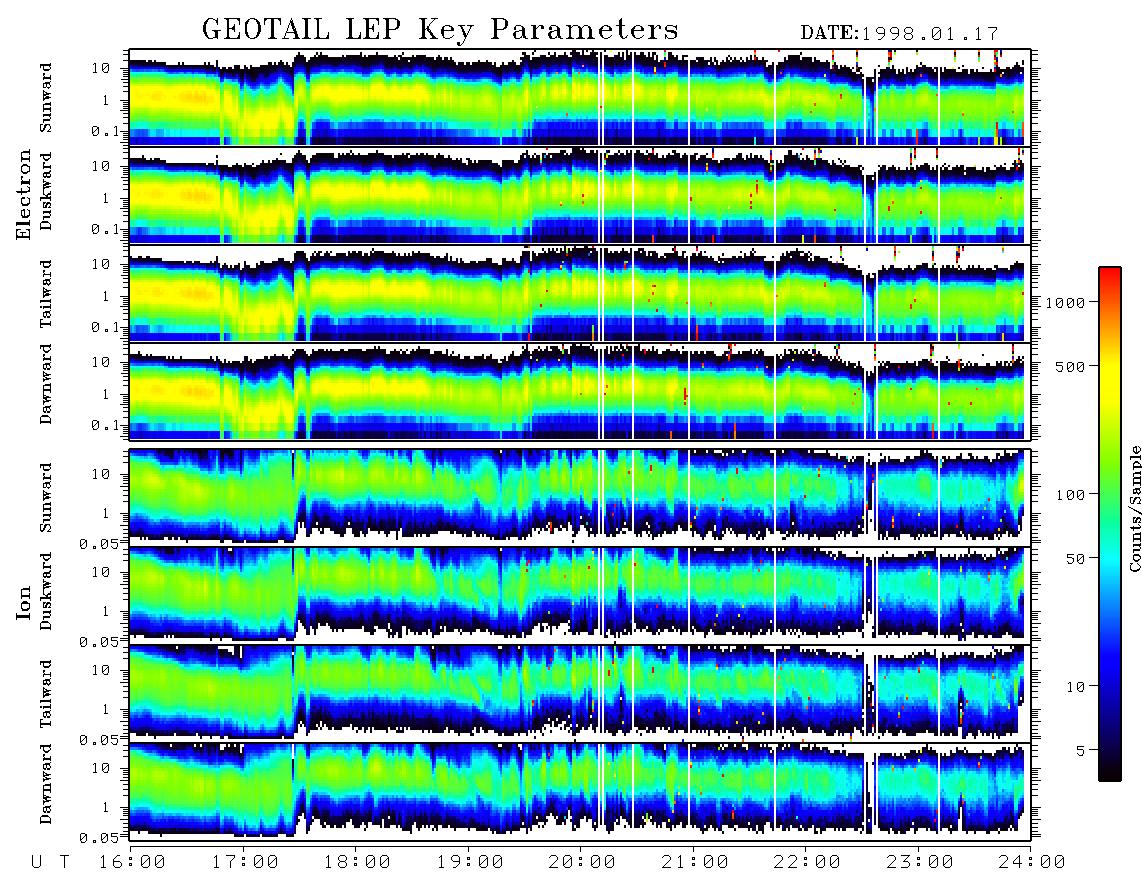Image resolution: width=1142 pixels, height=880 pixels.
Task: Click the colorbar '5' tick label
Action: coord(1080,750)
